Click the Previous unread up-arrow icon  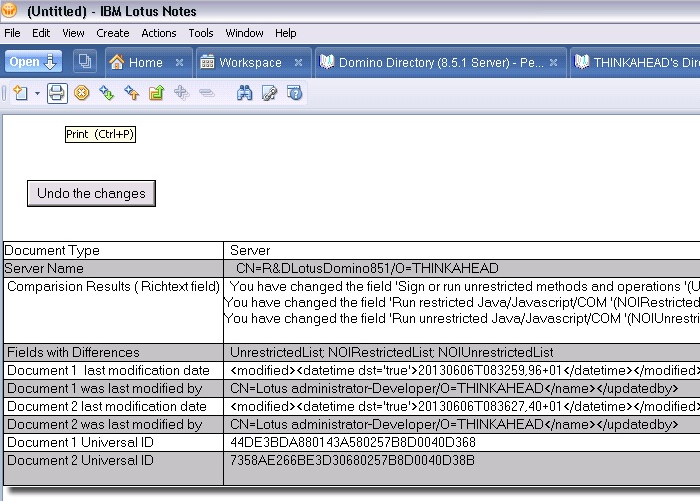click(132, 93)
